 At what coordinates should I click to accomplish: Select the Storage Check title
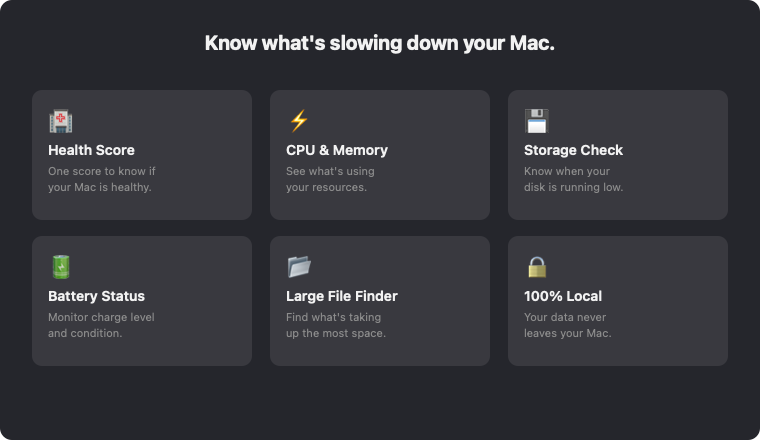573,150
